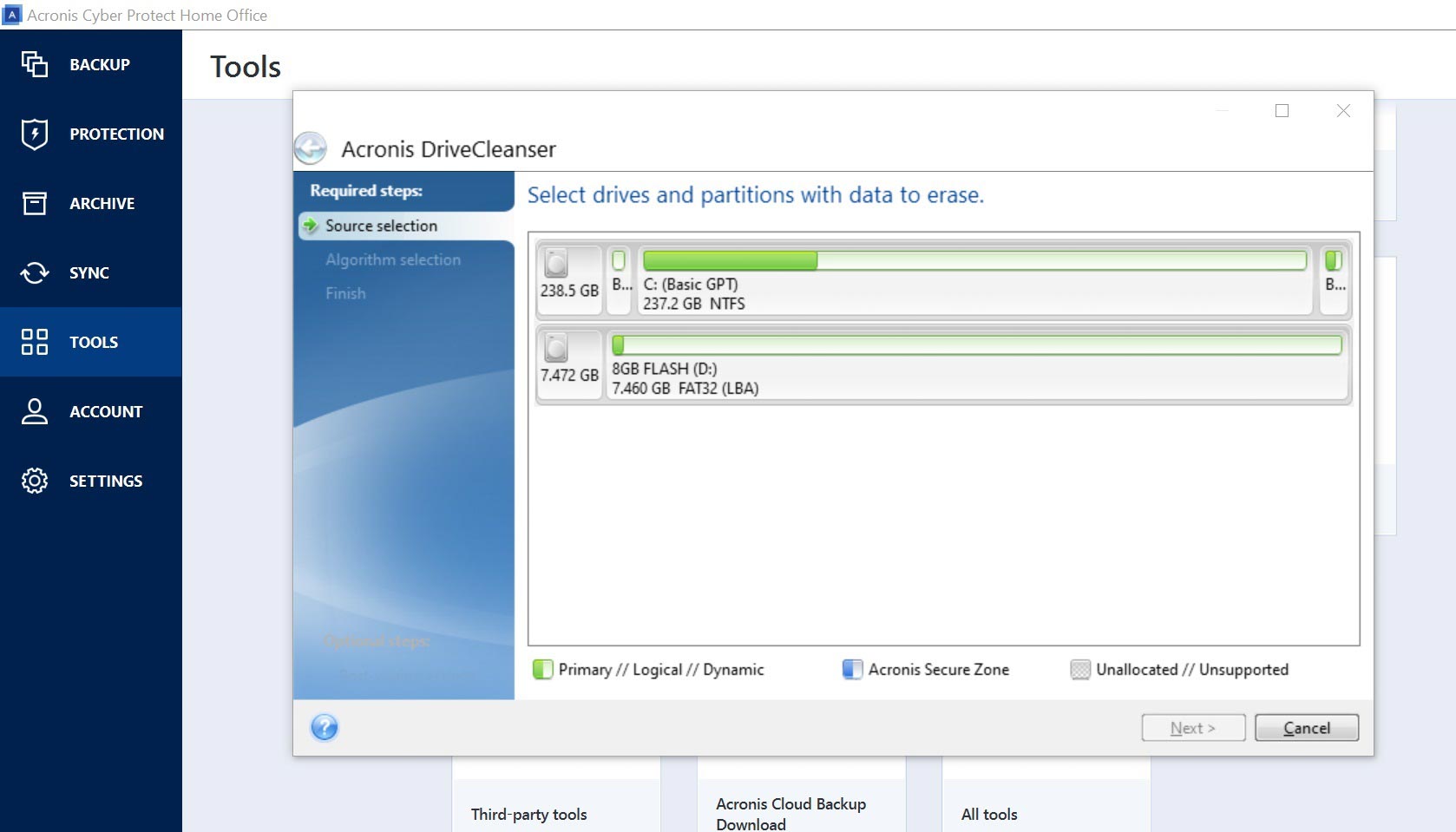Select the Archive box icon
The width and height of the screenshot is (1456, 832).
point(35,203)
